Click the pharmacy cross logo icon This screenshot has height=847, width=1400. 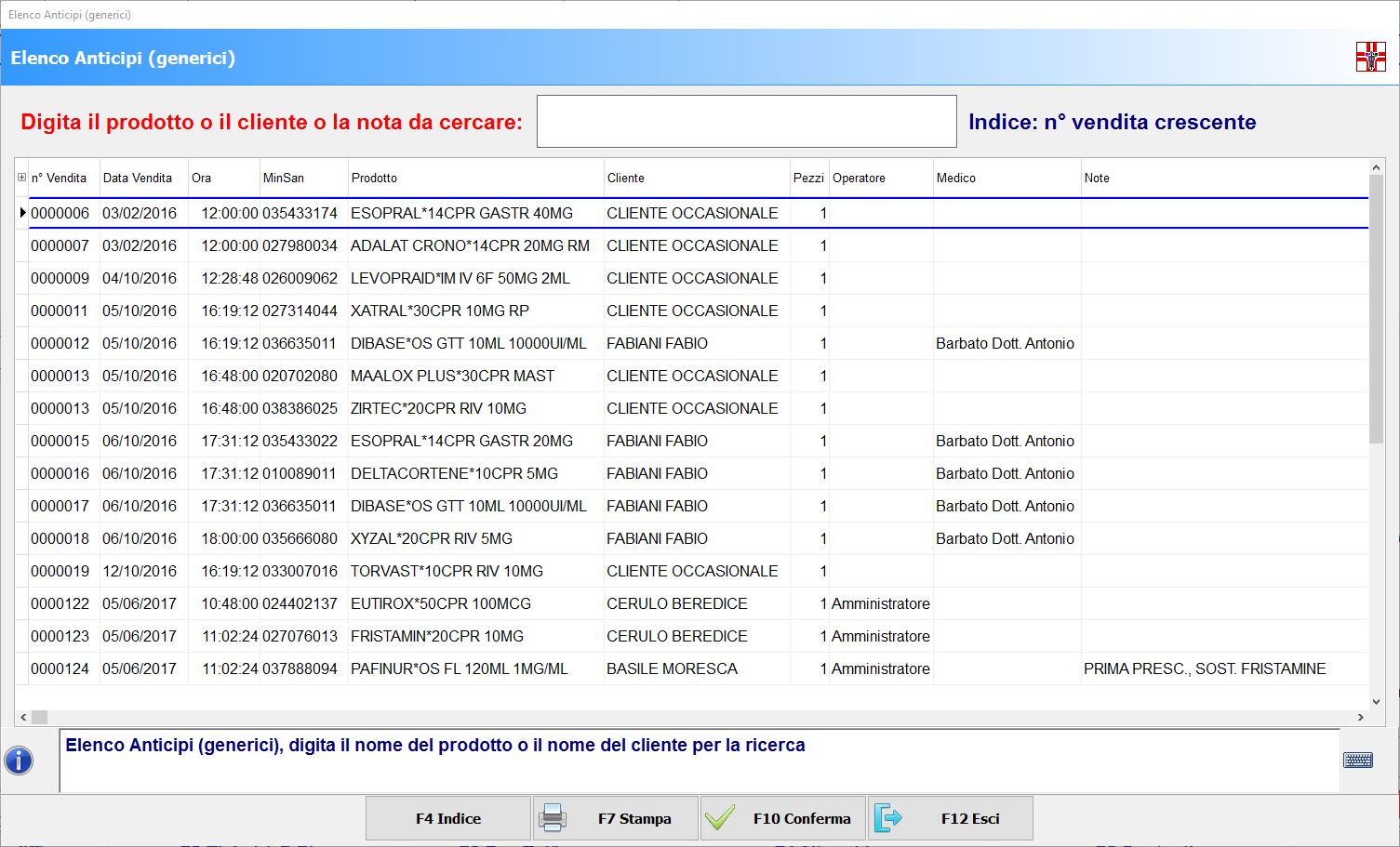pos(1370,58)
